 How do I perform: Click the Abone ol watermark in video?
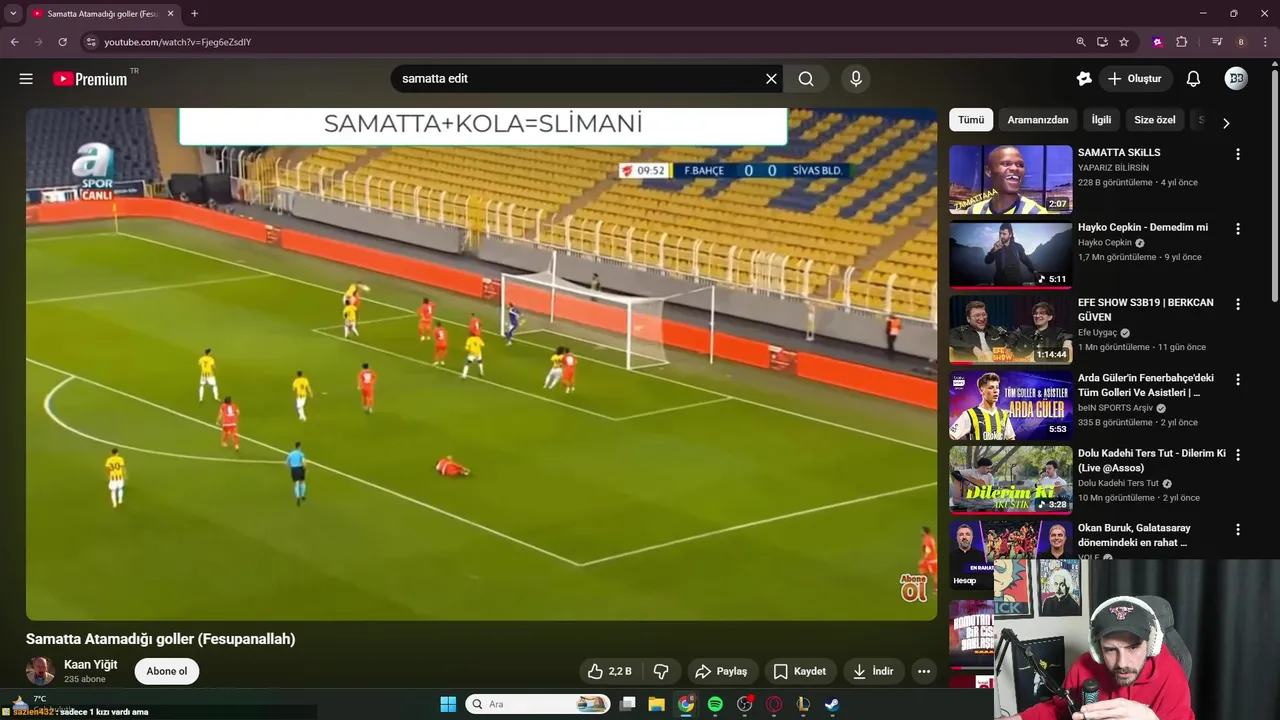(914, 588)
